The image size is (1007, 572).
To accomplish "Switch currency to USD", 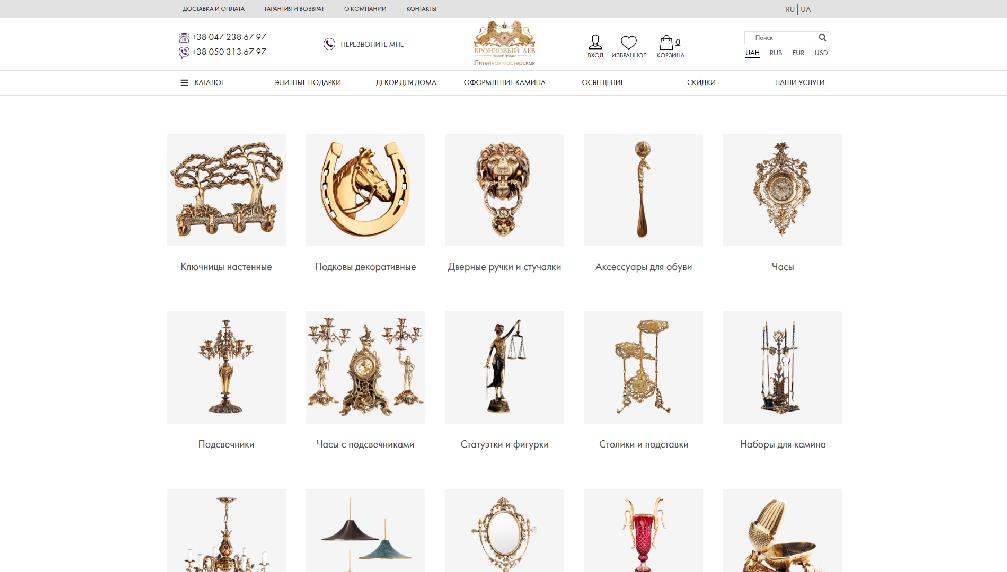I will [x=821, y=53].
